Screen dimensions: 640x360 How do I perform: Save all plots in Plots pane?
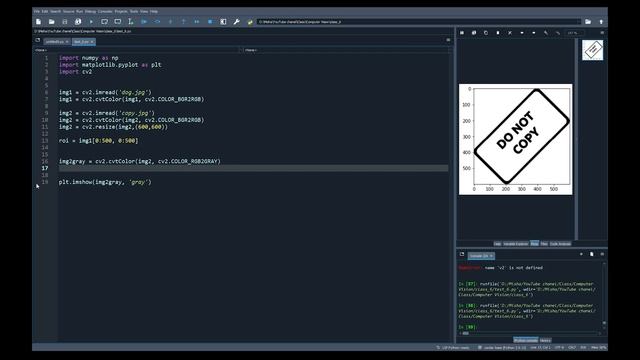474,33
